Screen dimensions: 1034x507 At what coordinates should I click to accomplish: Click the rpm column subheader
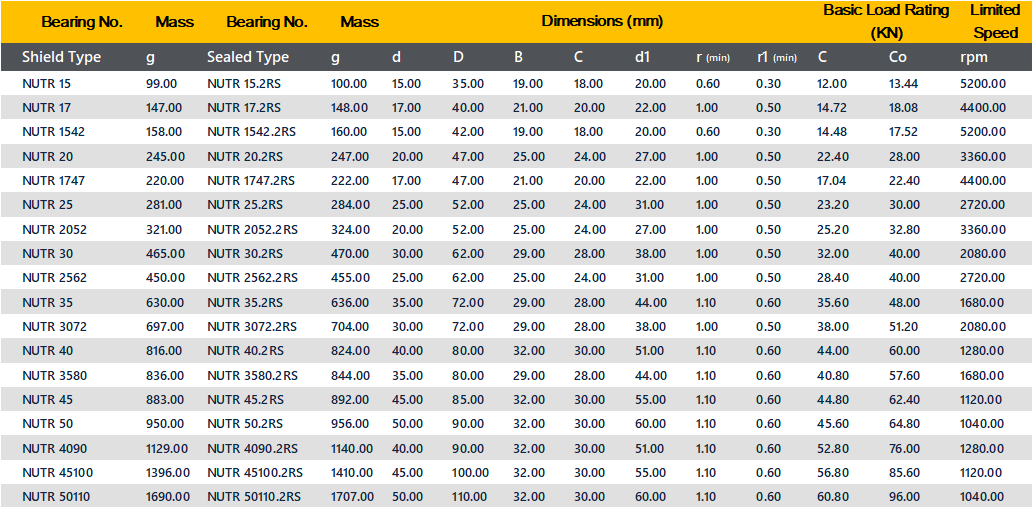(974, 57)
